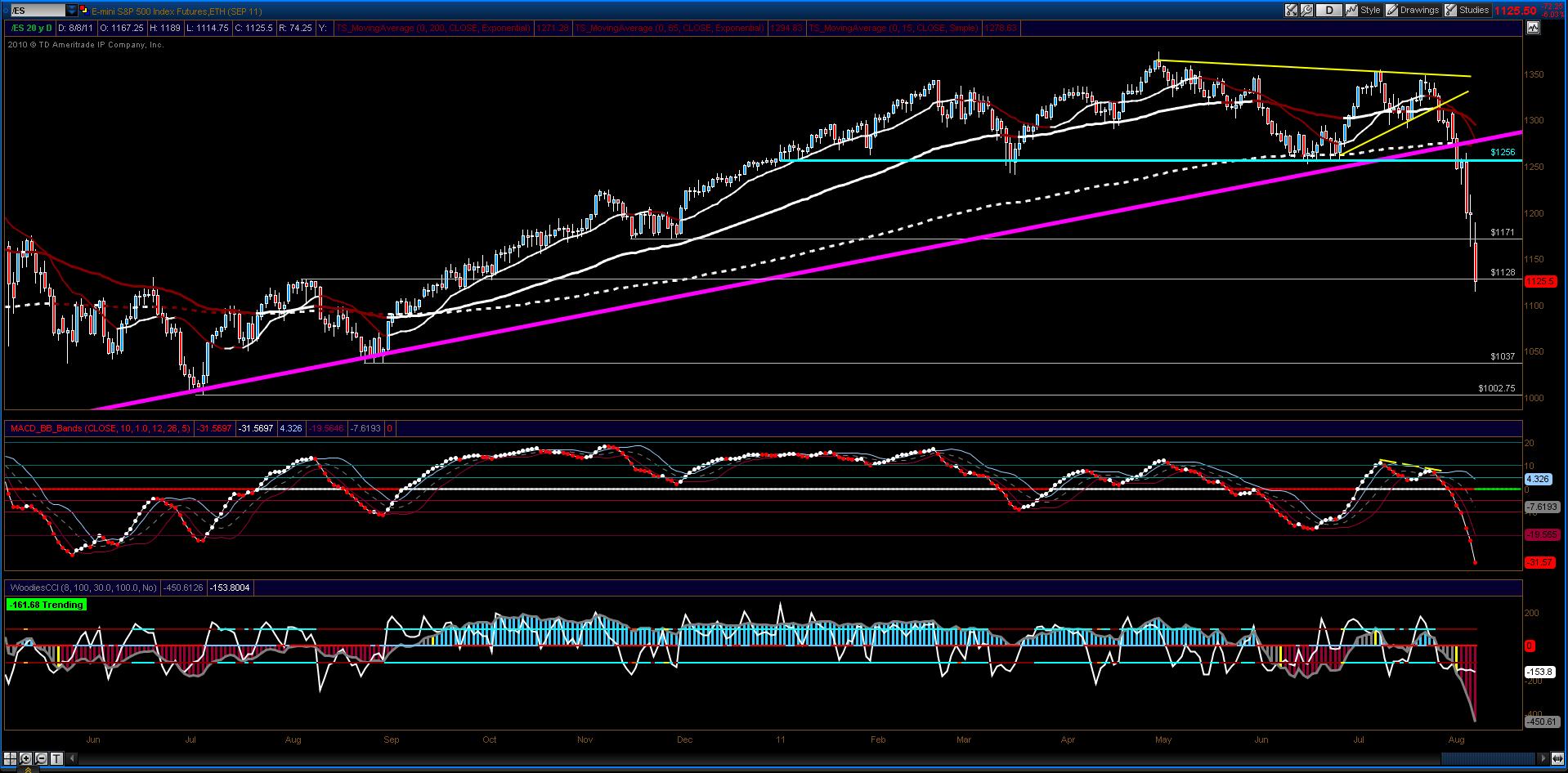Open the Style menu
Screen dimensions: 1568x773
pyautogui.click(x=1370, y=11)
